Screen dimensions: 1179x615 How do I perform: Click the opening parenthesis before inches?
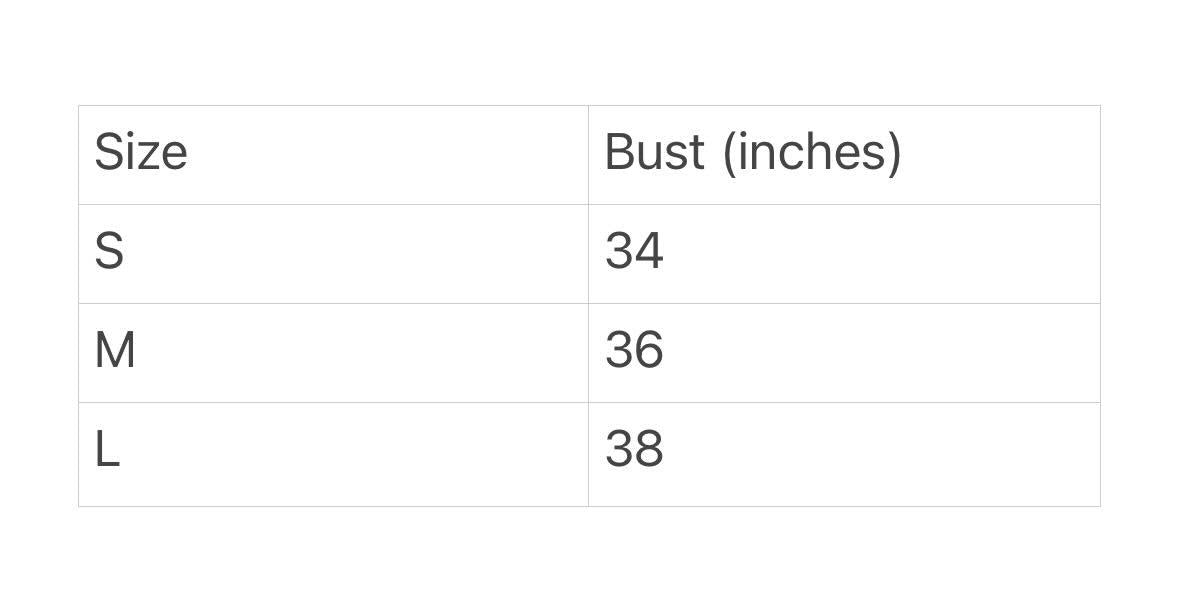pos(729,153)
